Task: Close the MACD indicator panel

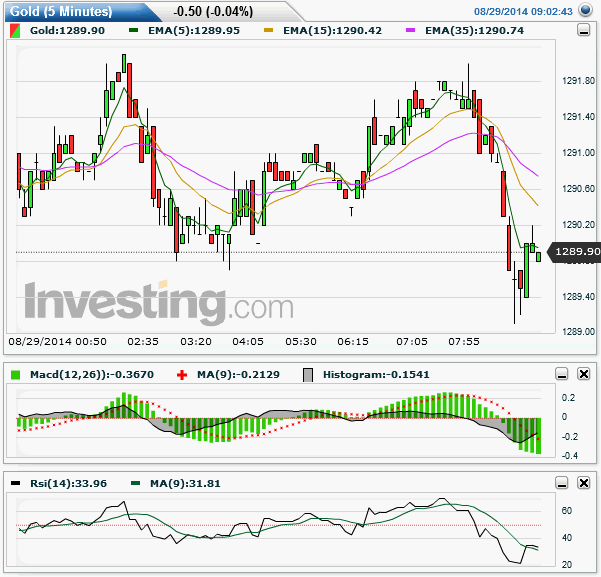Action: pos(583,374)
